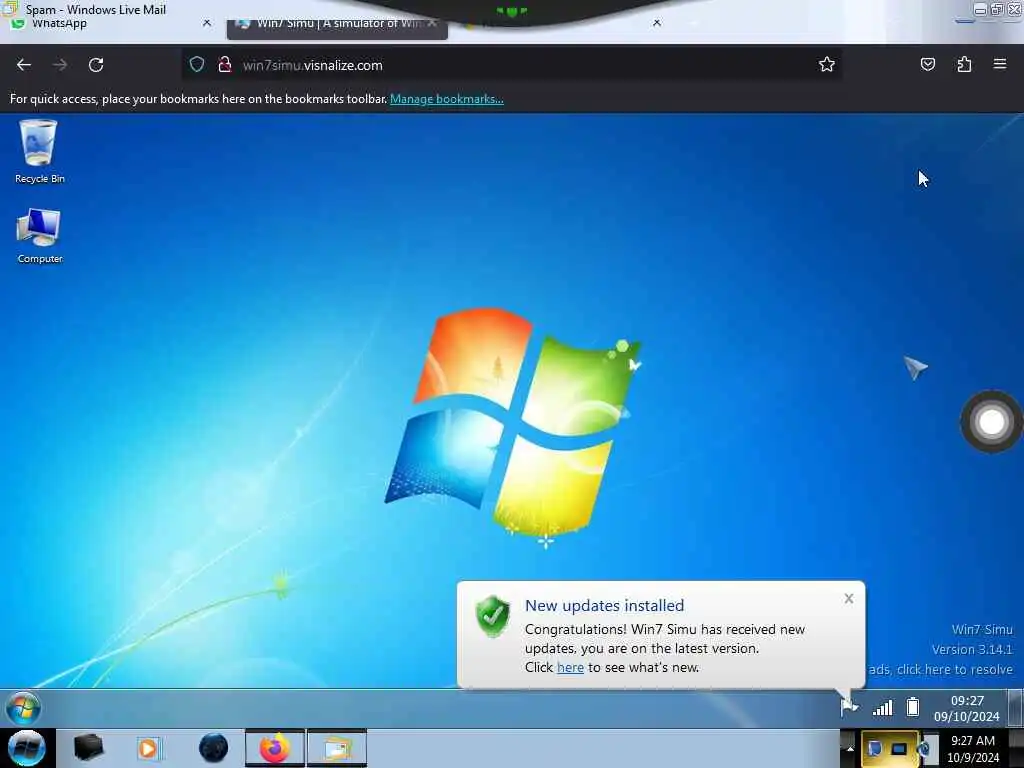Switch to Firefox on the host taskbar
This screenshot has width=1024, height=768.
[x=275, y=748]
